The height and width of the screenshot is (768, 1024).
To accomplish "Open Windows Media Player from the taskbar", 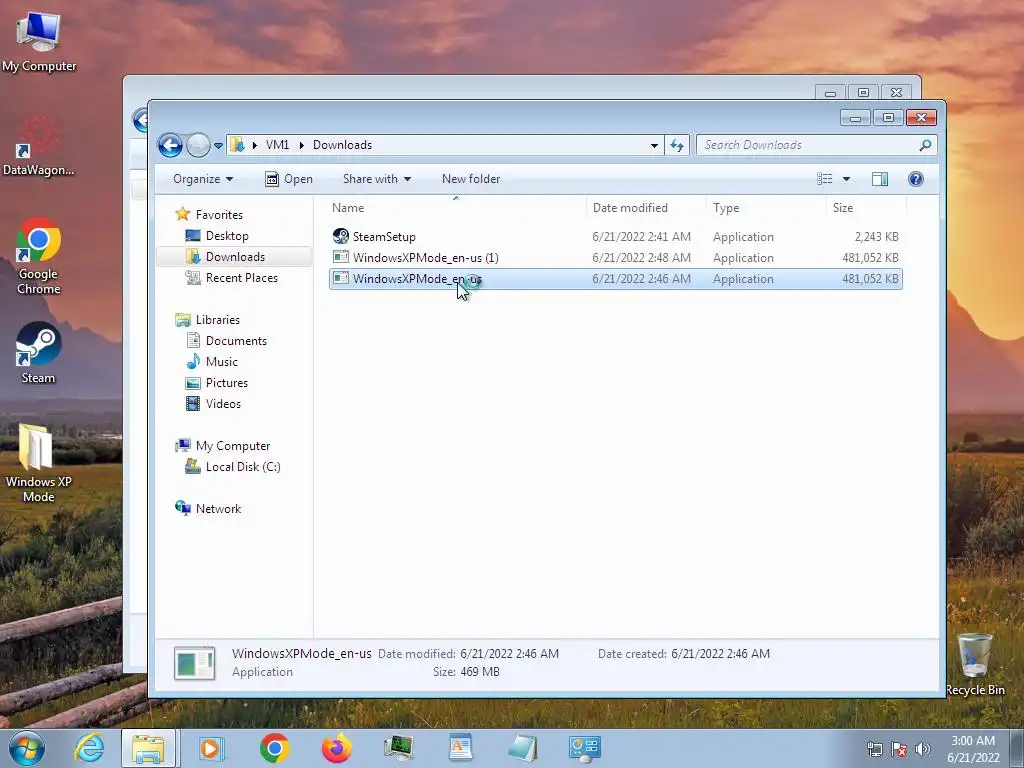I will (x=211, y=748).
